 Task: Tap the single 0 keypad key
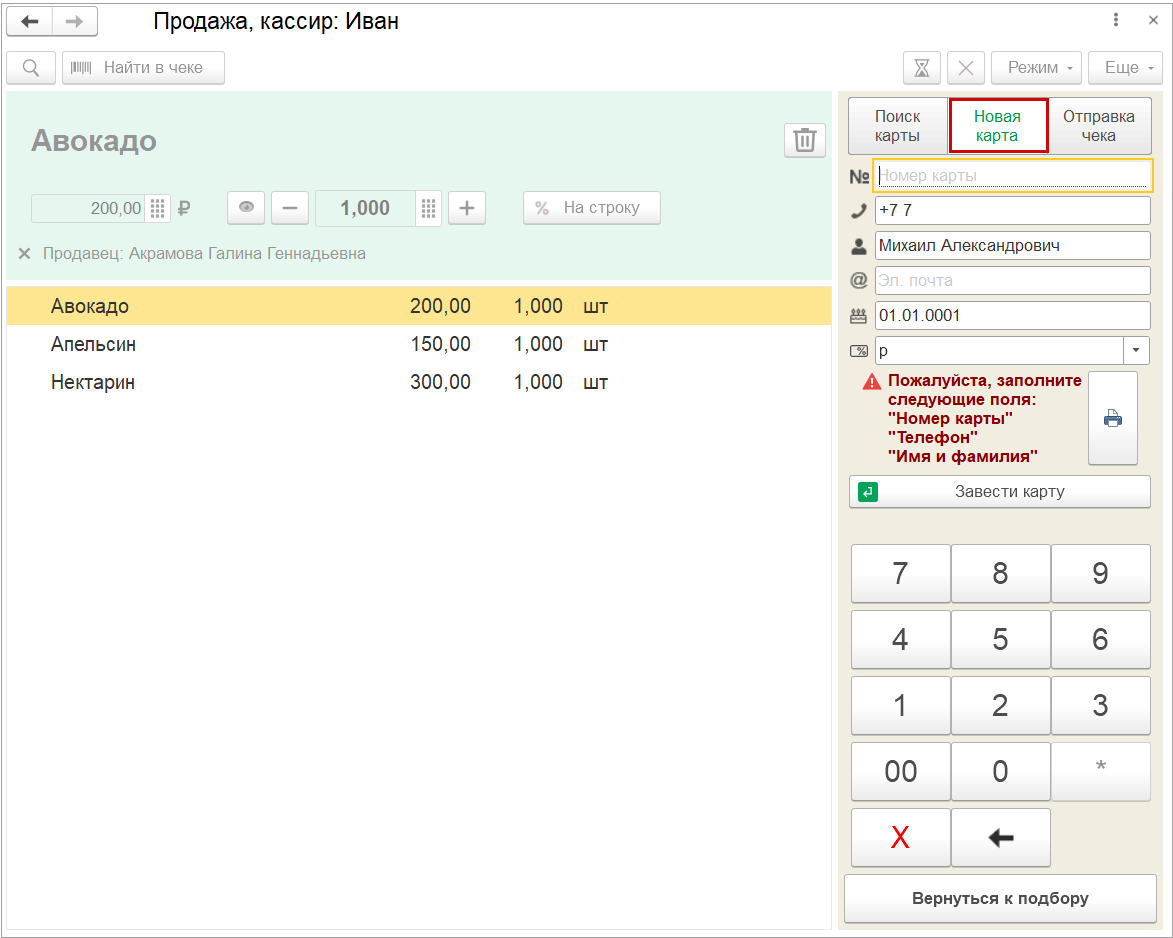coord(1001,771)
